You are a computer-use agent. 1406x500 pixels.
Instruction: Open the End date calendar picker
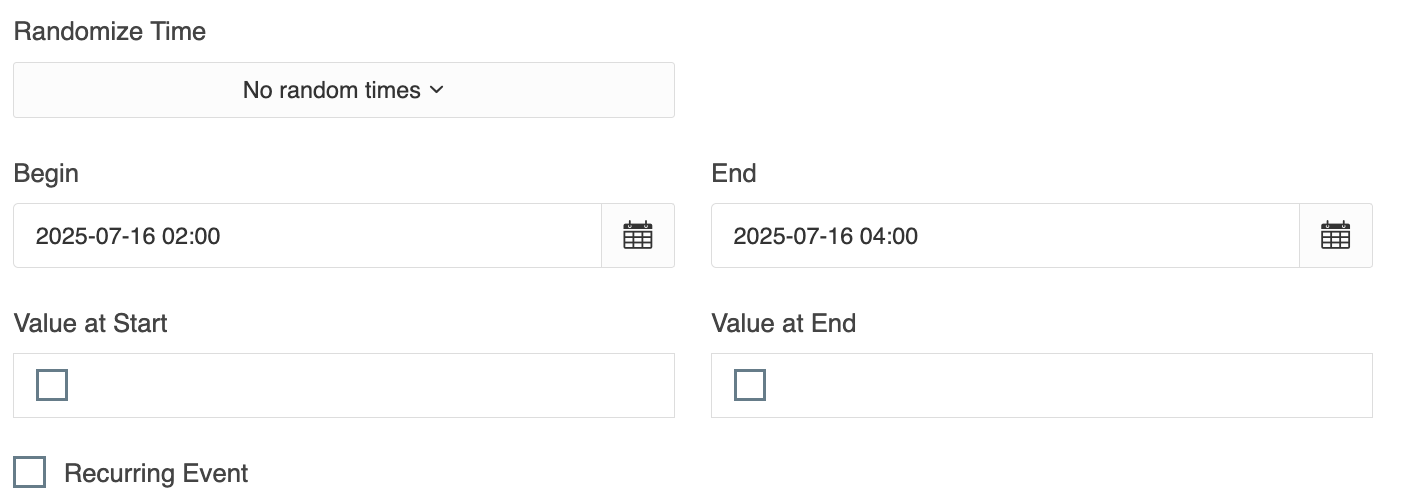click(1336, 236)
